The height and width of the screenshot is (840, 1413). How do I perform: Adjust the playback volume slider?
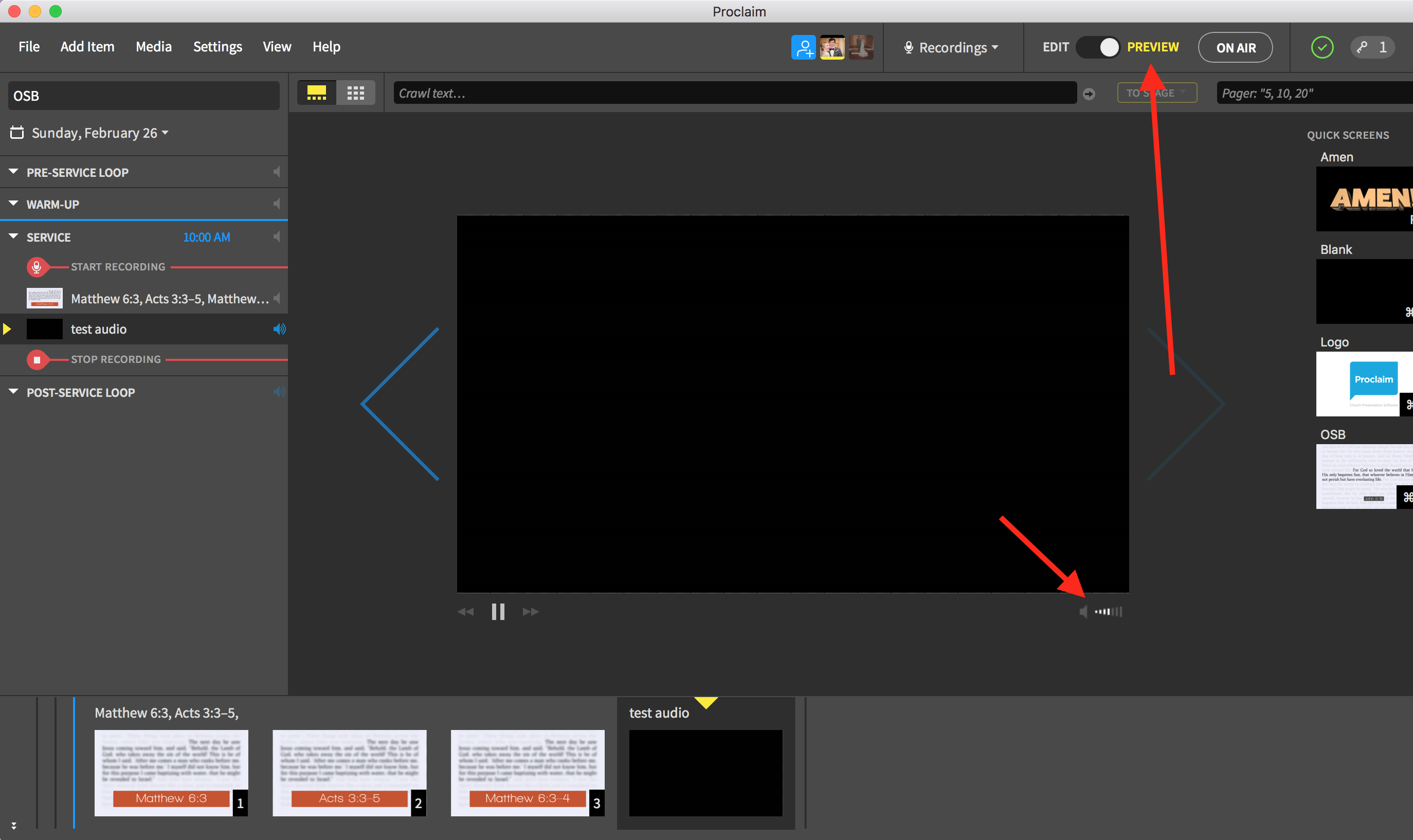[x=1108, y=611]
